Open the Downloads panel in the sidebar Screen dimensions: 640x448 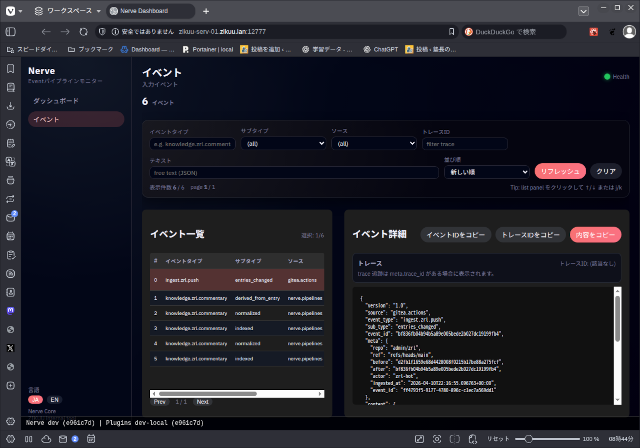click(10, 106)
